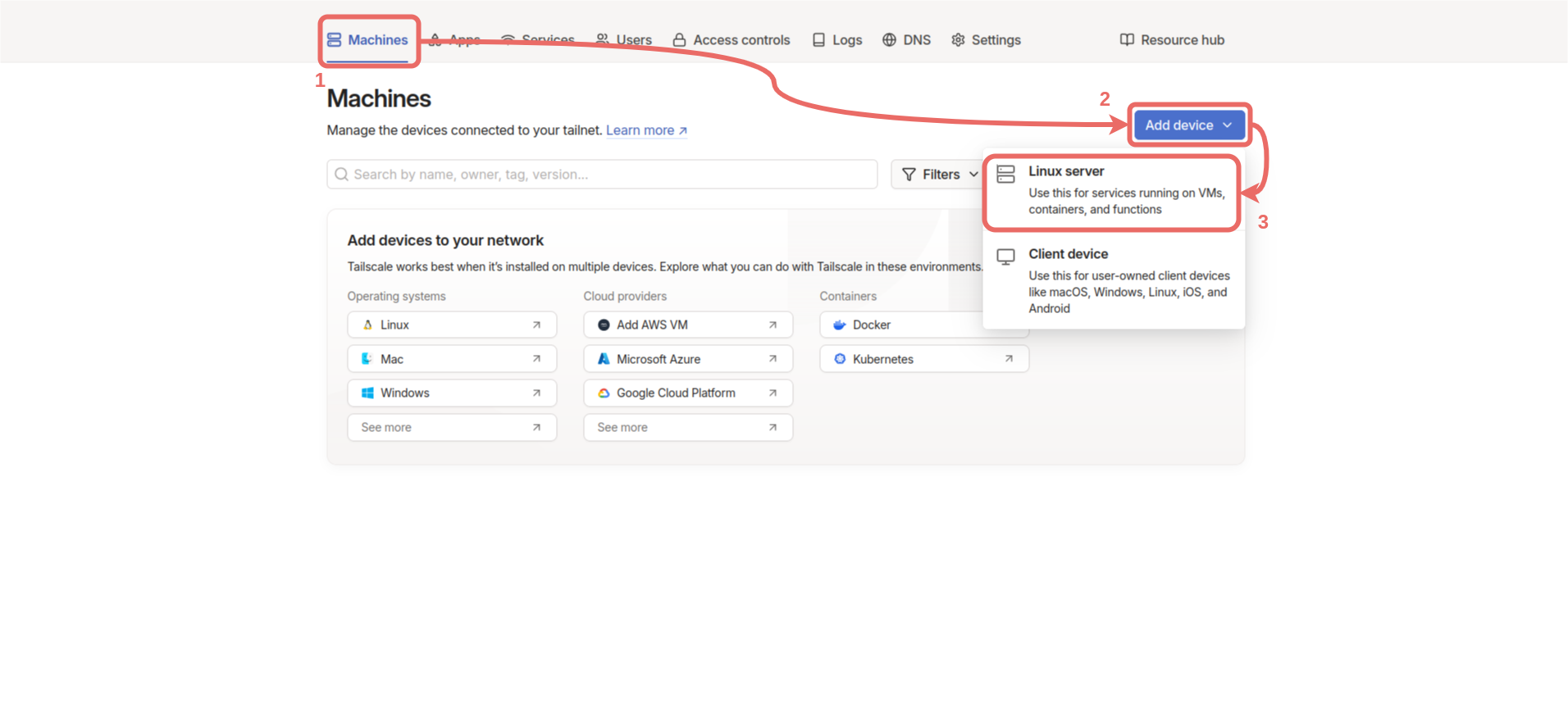The height and width of the screenshot is (727, 1568).
Task: Choose Linux server from the menu
Action: [x=1114, y=190]
